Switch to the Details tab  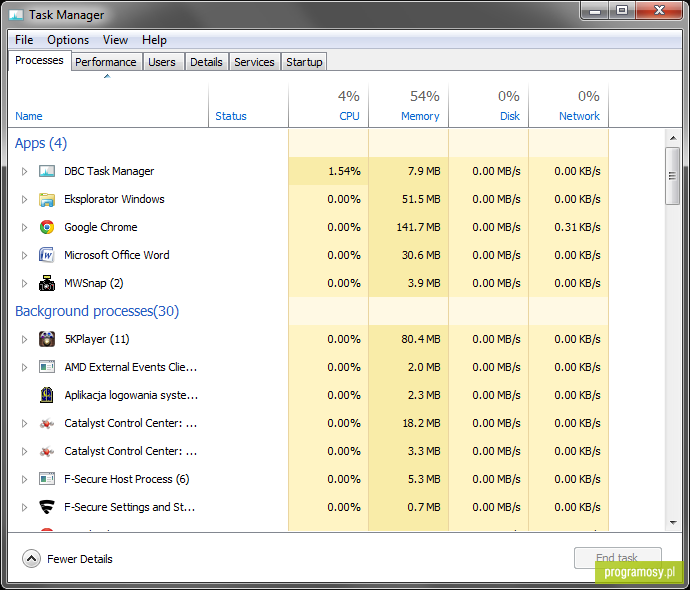point(206,62)
